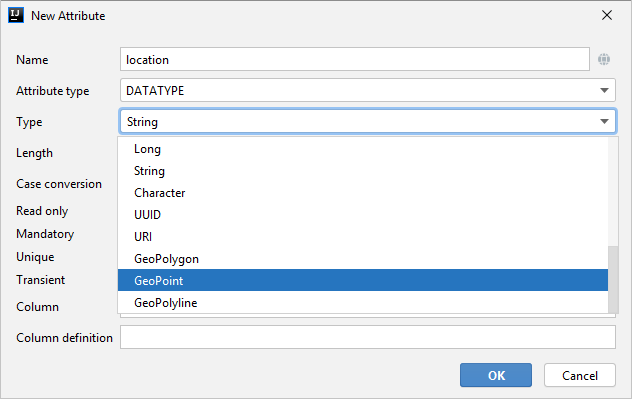
Task: Click the type list scrollbar thumb
Action: [613, 279]
